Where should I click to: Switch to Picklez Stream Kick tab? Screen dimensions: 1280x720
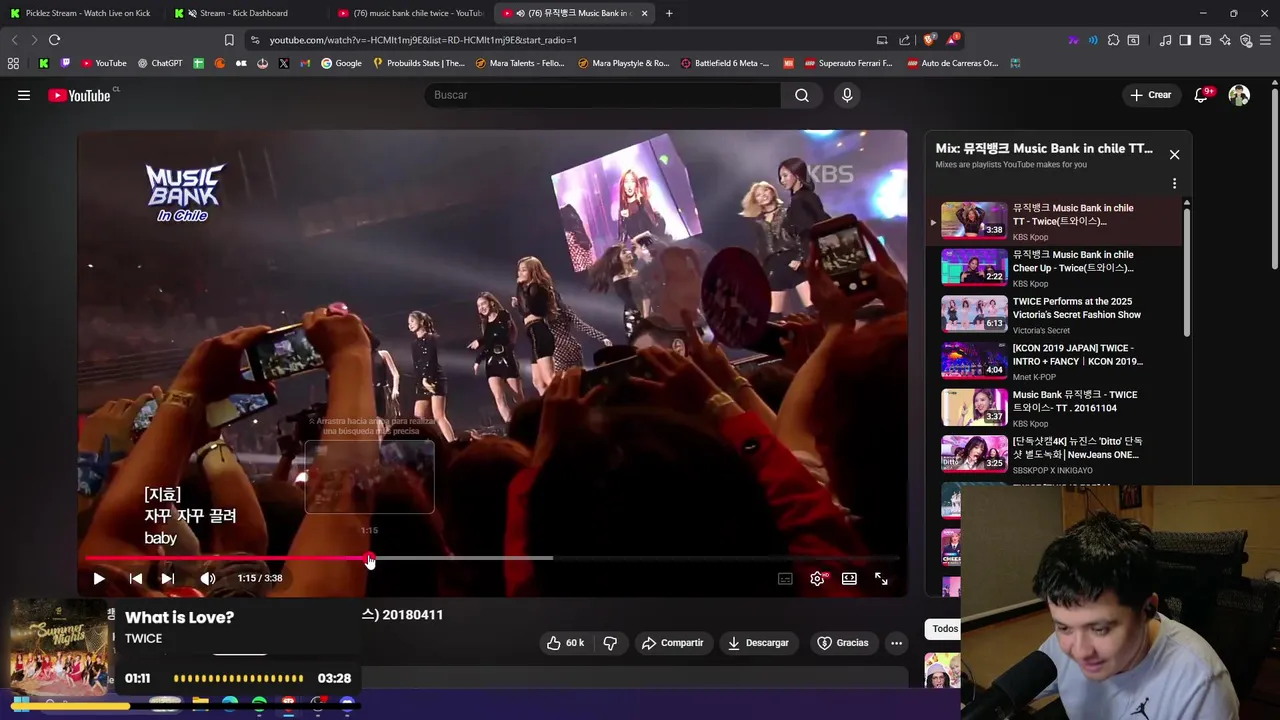[x=80, y=13]
